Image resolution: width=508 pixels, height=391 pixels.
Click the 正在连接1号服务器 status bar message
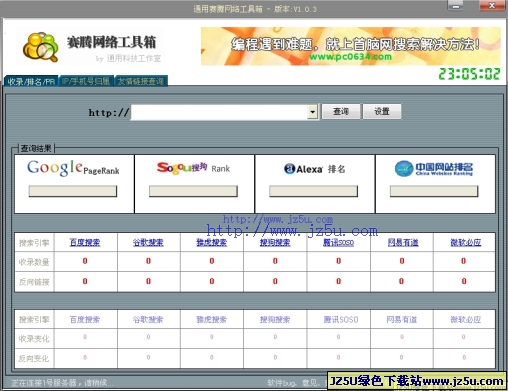click(62, 383)
